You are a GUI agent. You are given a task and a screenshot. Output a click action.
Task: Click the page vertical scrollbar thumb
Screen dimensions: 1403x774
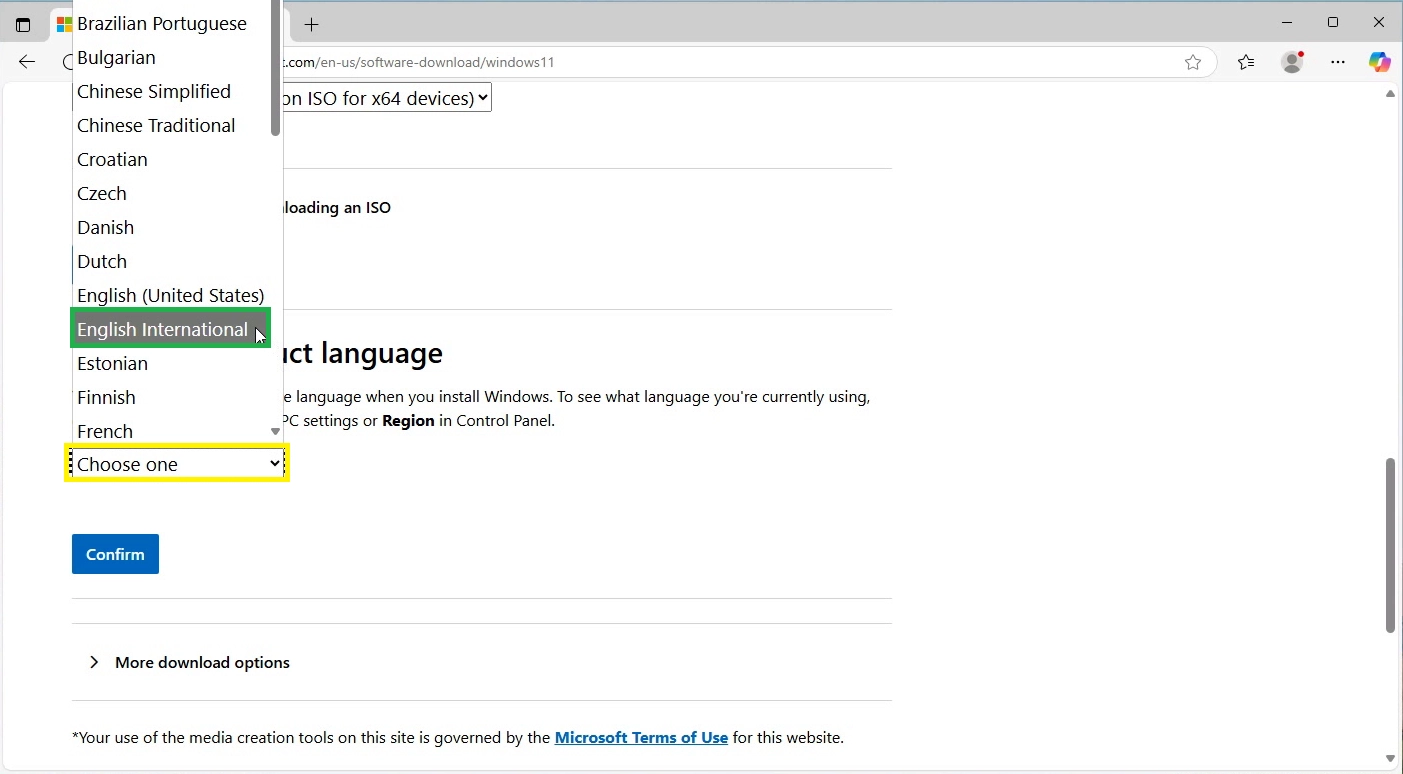click(1390, 546)
